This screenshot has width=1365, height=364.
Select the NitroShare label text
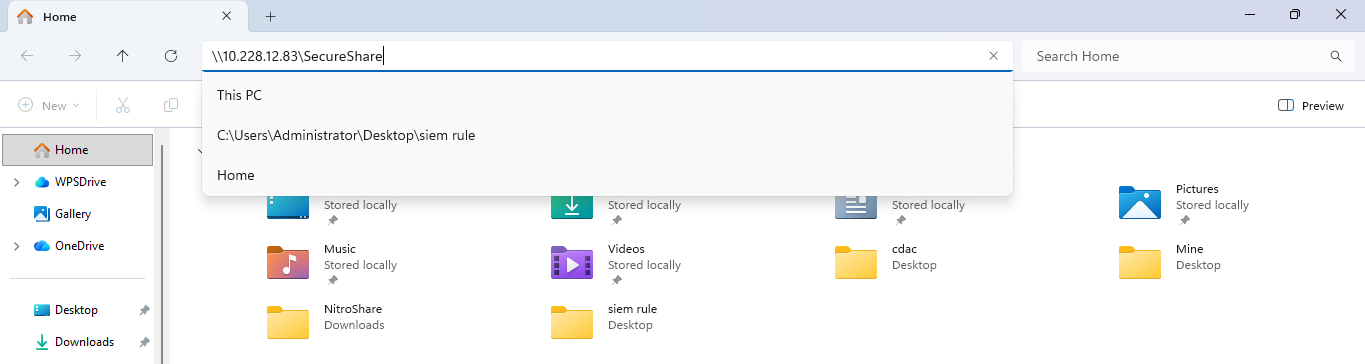pos(353,309)
